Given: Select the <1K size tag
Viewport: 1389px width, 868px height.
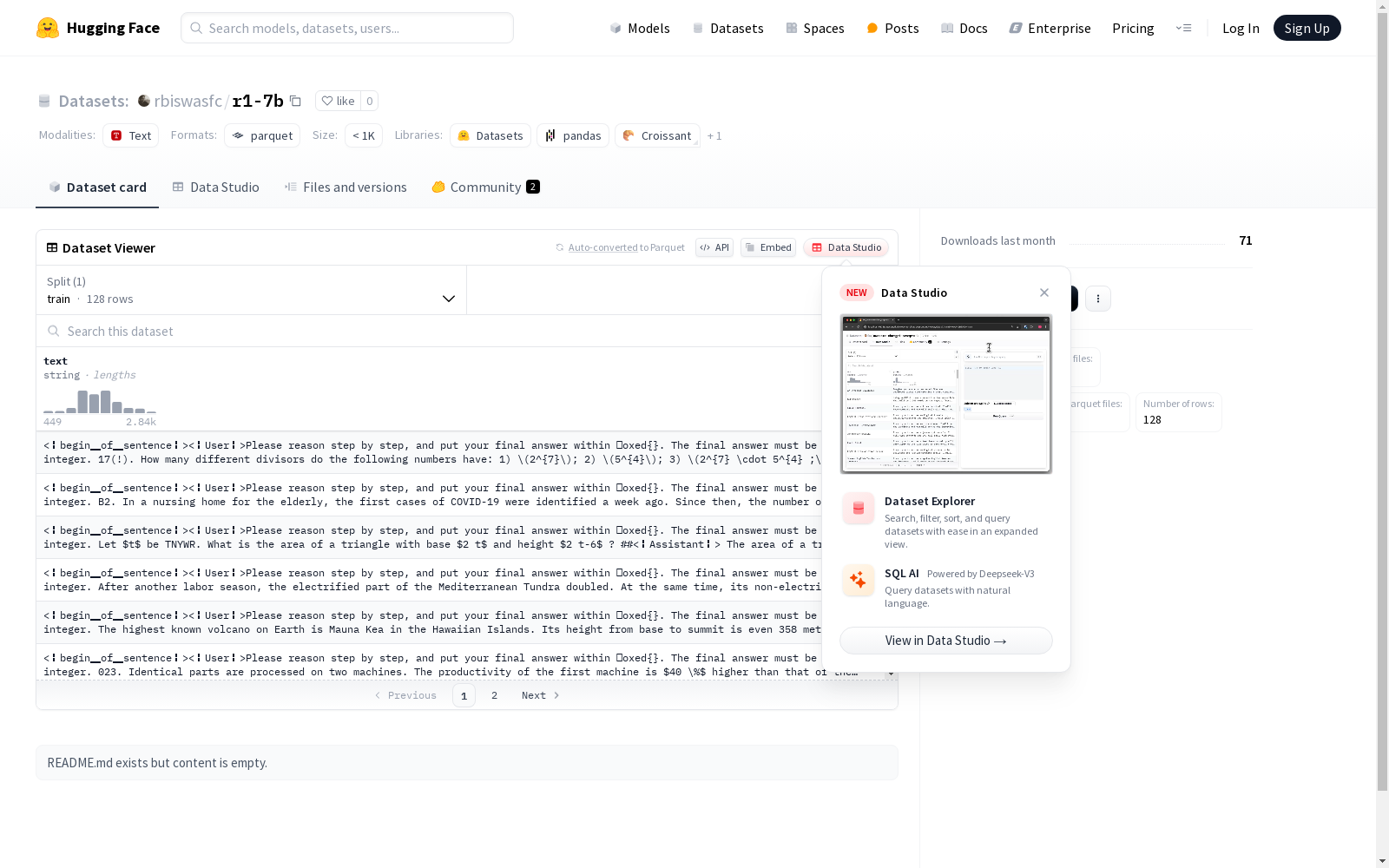Looking at the screenshot, I should click(364, 135).
